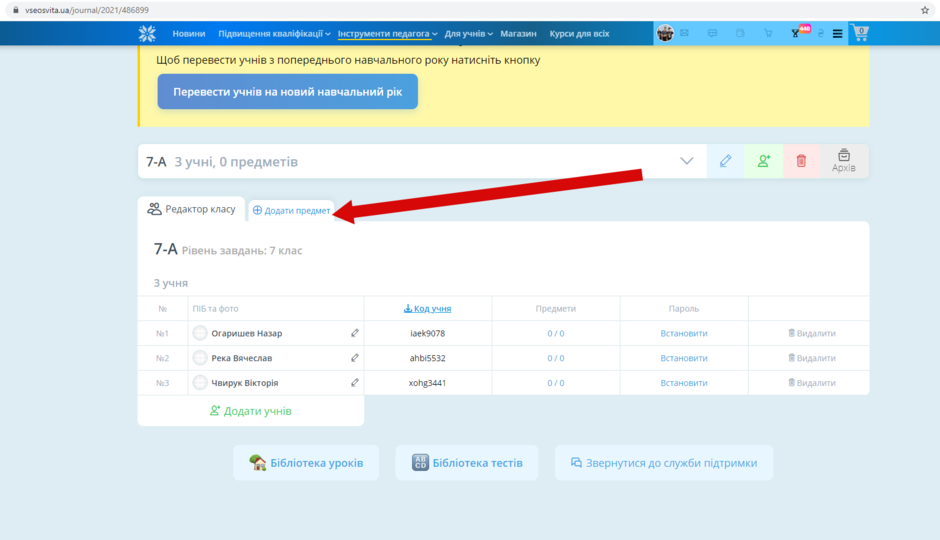This screenshot has height=540, width=940.
Task: Open Інструменти педагога dropdown menu
Action: [x=387, y=34]
